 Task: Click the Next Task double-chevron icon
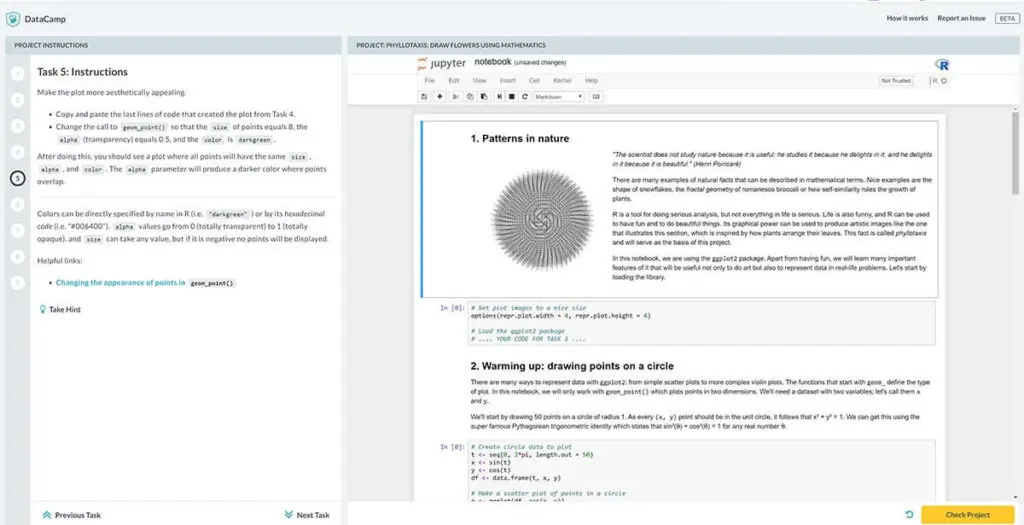(289, 515)
